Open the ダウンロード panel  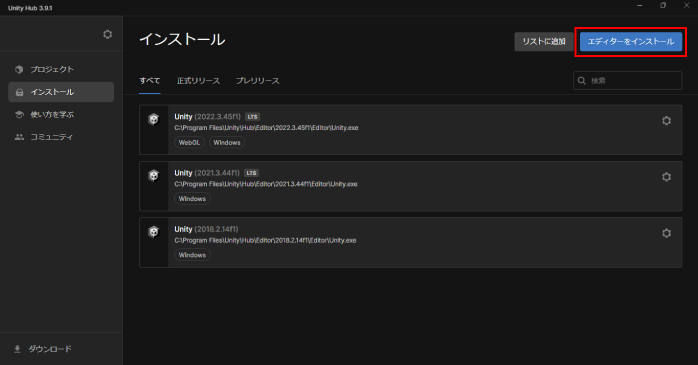pos(61,349)
